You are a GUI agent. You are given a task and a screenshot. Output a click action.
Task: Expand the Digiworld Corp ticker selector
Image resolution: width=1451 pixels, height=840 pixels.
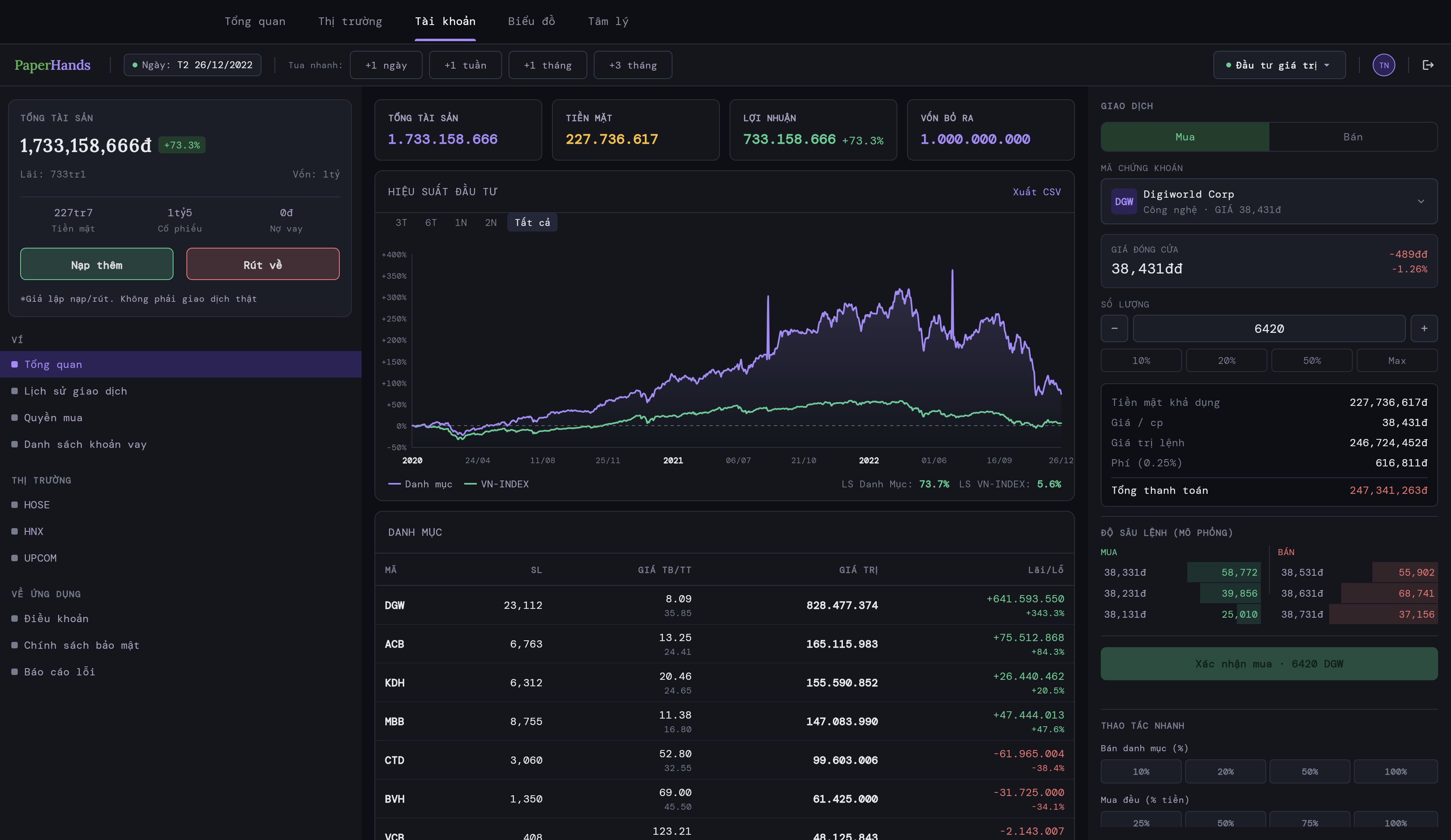click(x=1422, y=201)
